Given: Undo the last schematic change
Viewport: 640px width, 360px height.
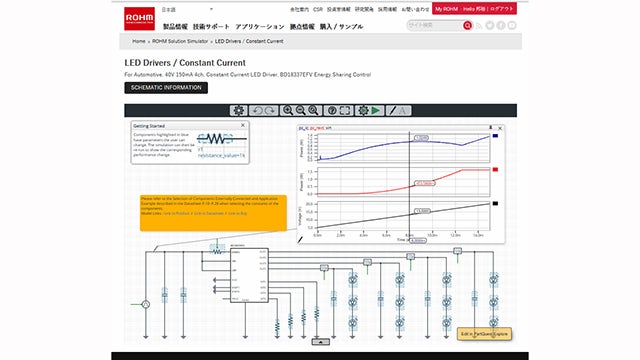Looking at the screenshot, I should 257,110.
